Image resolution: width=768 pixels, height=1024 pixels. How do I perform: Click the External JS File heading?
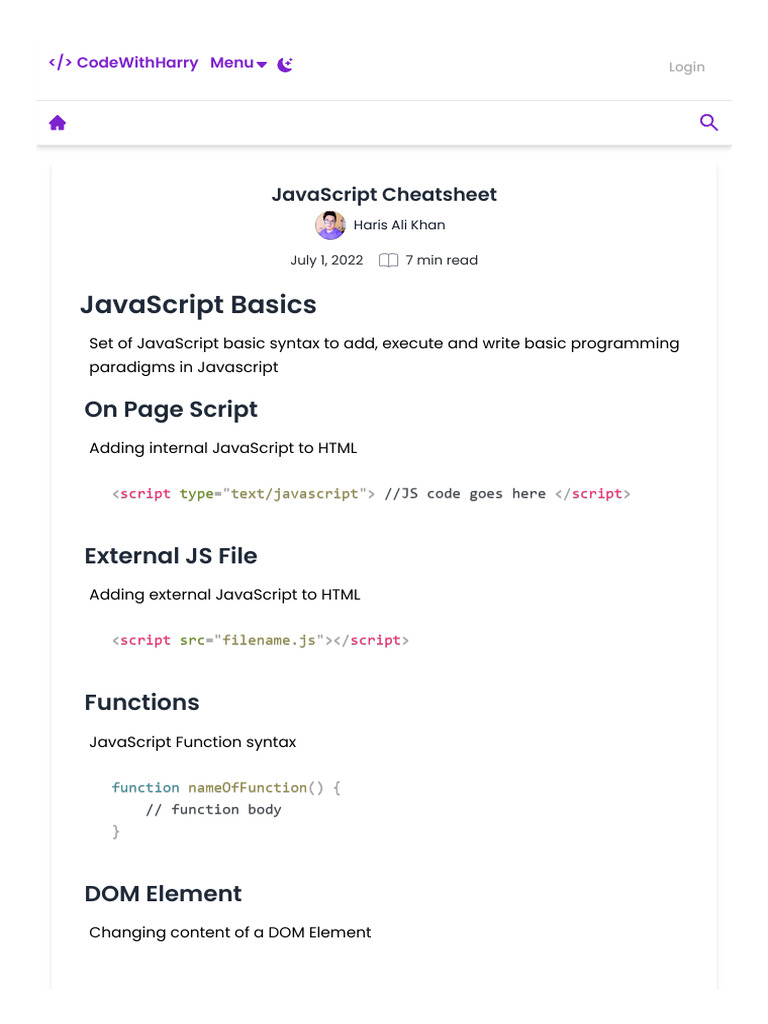click(x=171, y=556)
